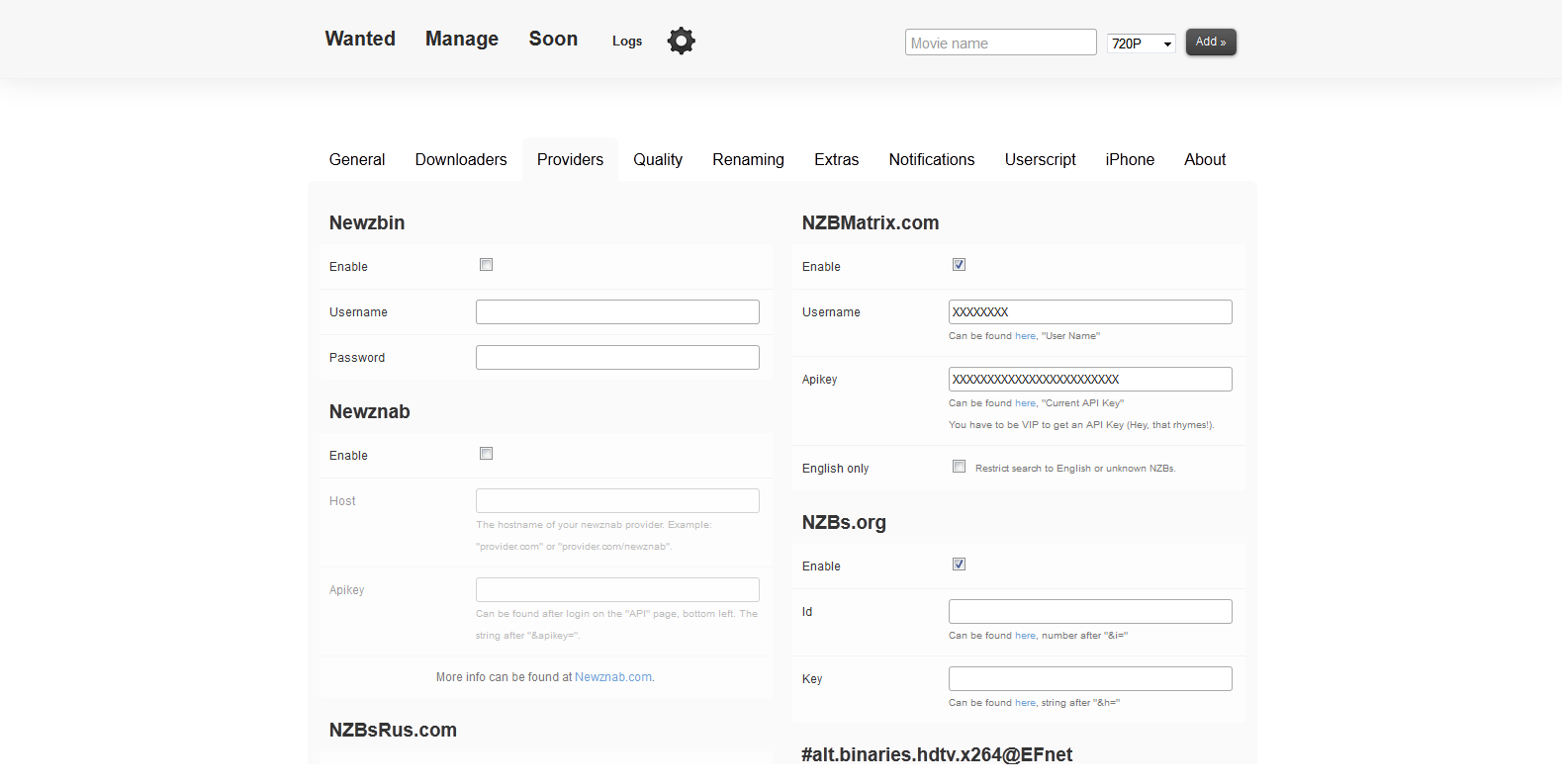Click the NZBMatrix.com Apikey field

(x=1090, y=379)
